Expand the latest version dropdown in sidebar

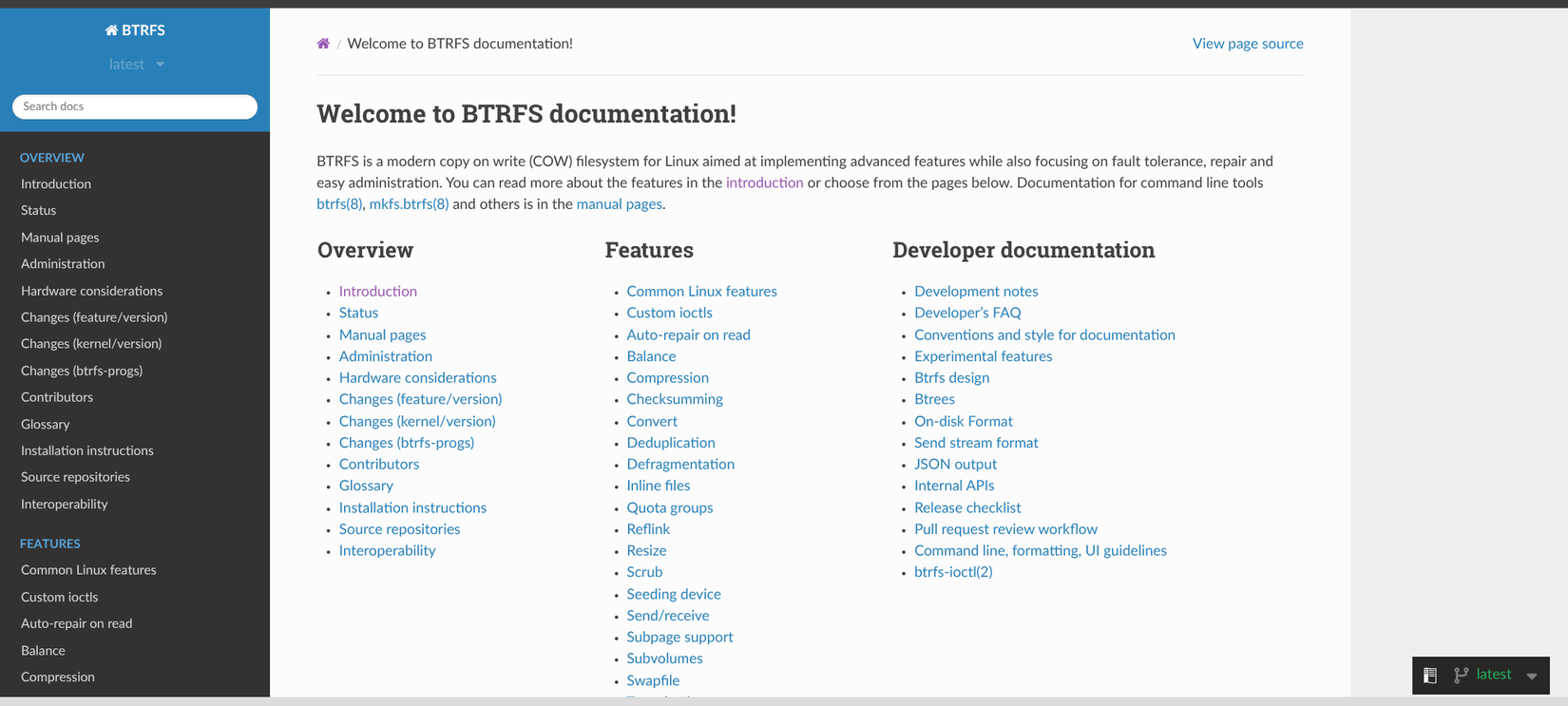(x=136, y=65)
